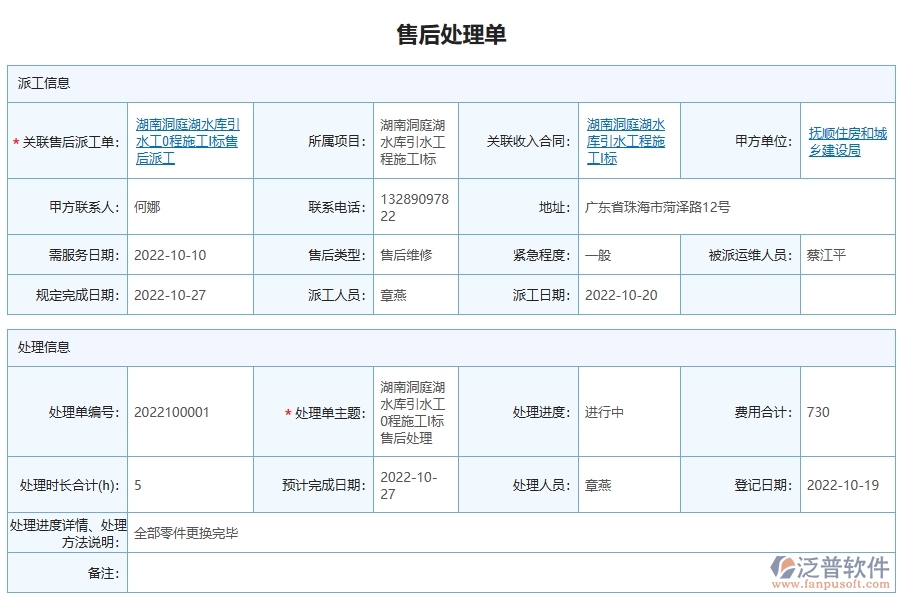
Task: Collapse the 派工信息 section header
Action: (x=41, y=84)
